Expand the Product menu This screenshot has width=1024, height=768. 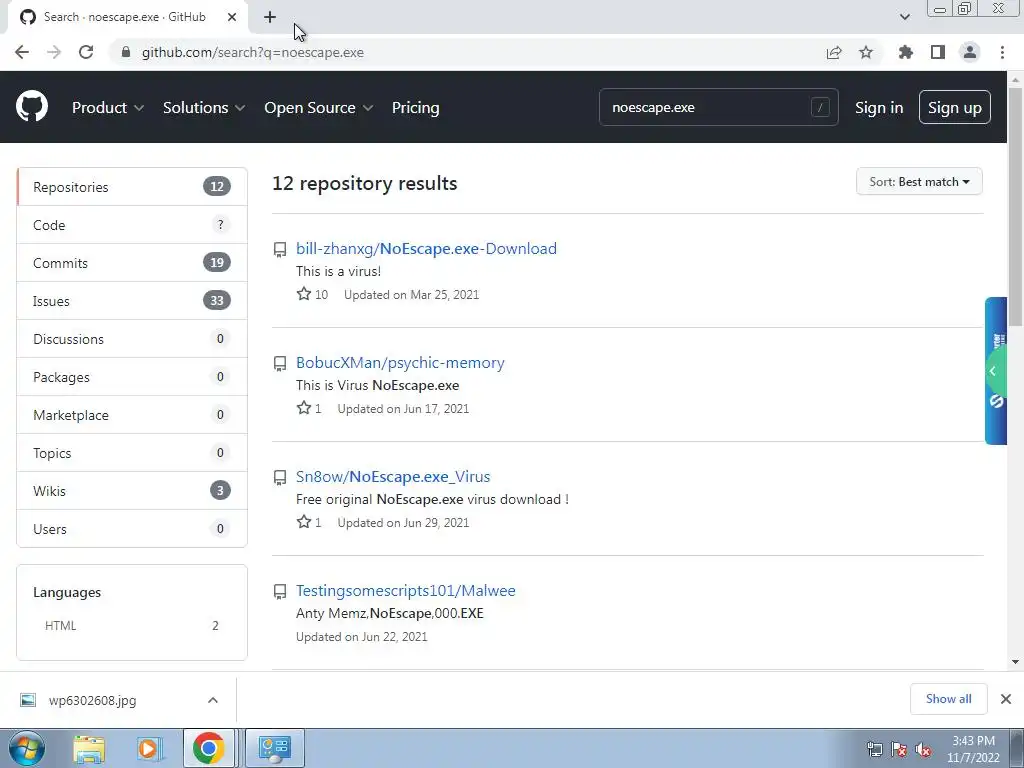point(108,108)
